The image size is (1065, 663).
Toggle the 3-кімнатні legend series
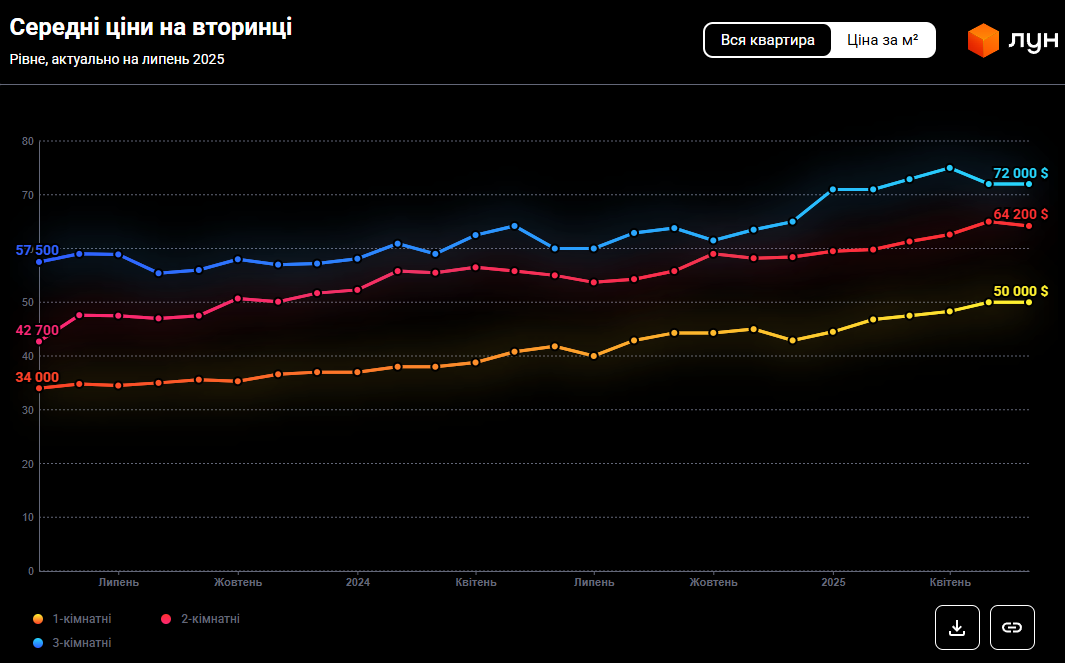coord(82,643)
